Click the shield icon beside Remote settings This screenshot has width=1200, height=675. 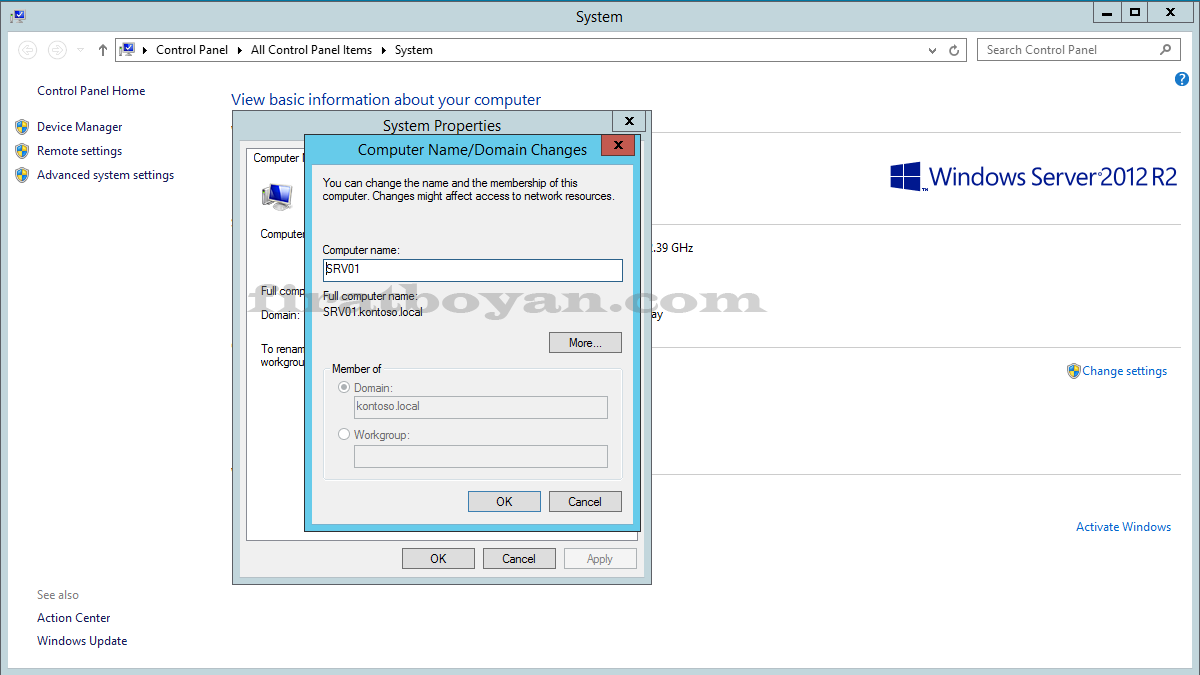(22, 151)
